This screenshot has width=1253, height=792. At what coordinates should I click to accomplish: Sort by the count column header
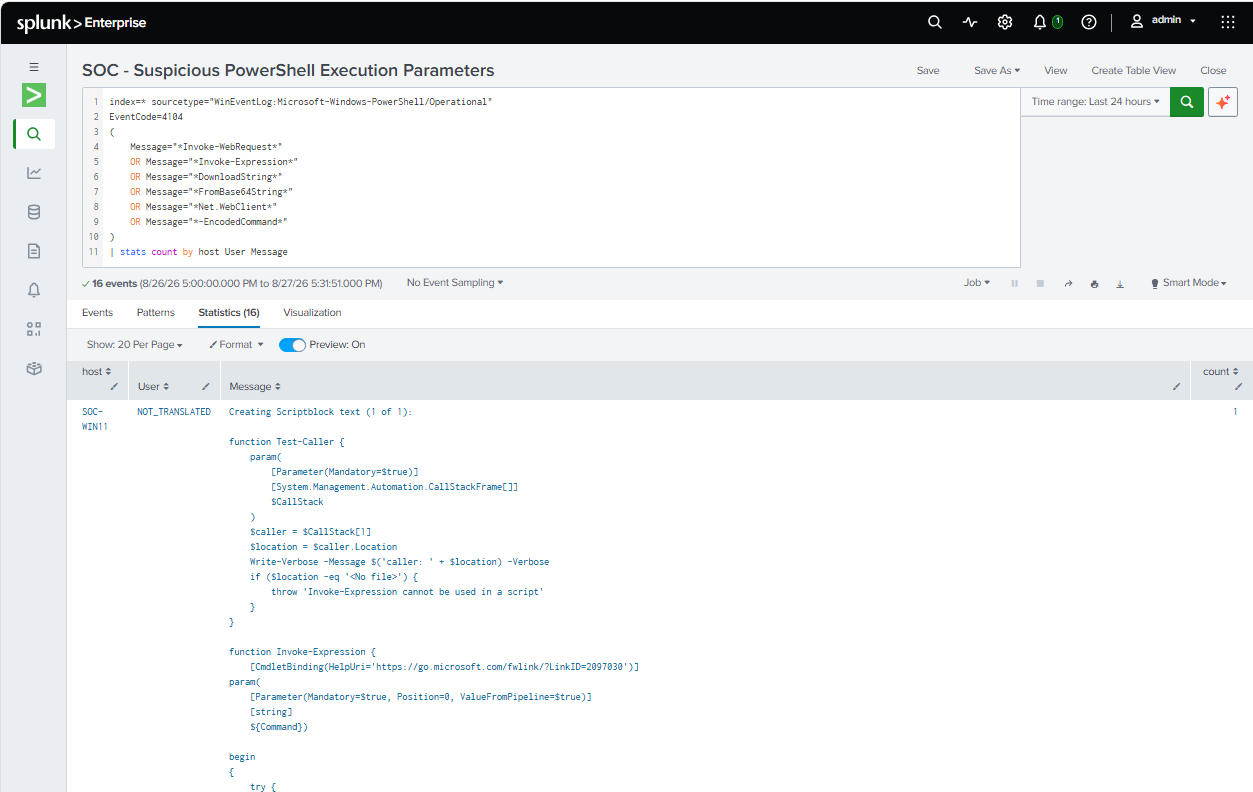pos(1221,372)
